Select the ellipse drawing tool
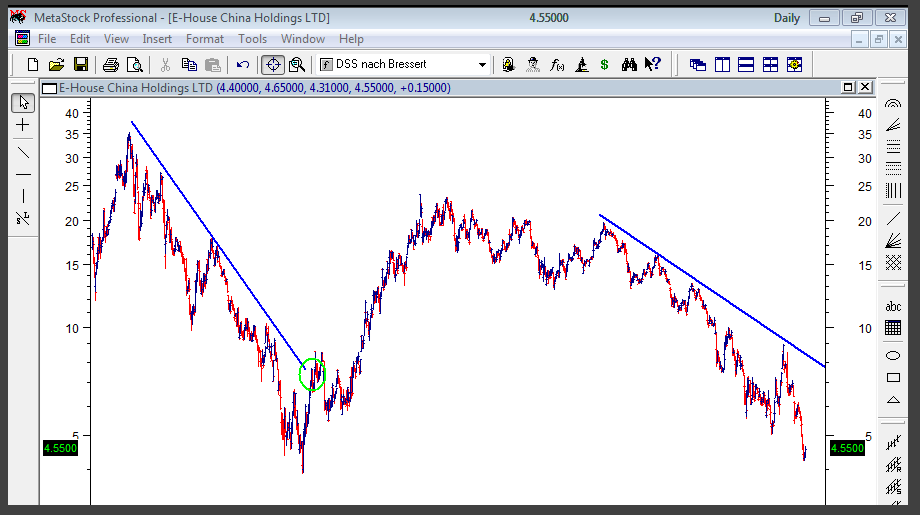The height and width of the screenshot is (515, 920). click(893, 355)
